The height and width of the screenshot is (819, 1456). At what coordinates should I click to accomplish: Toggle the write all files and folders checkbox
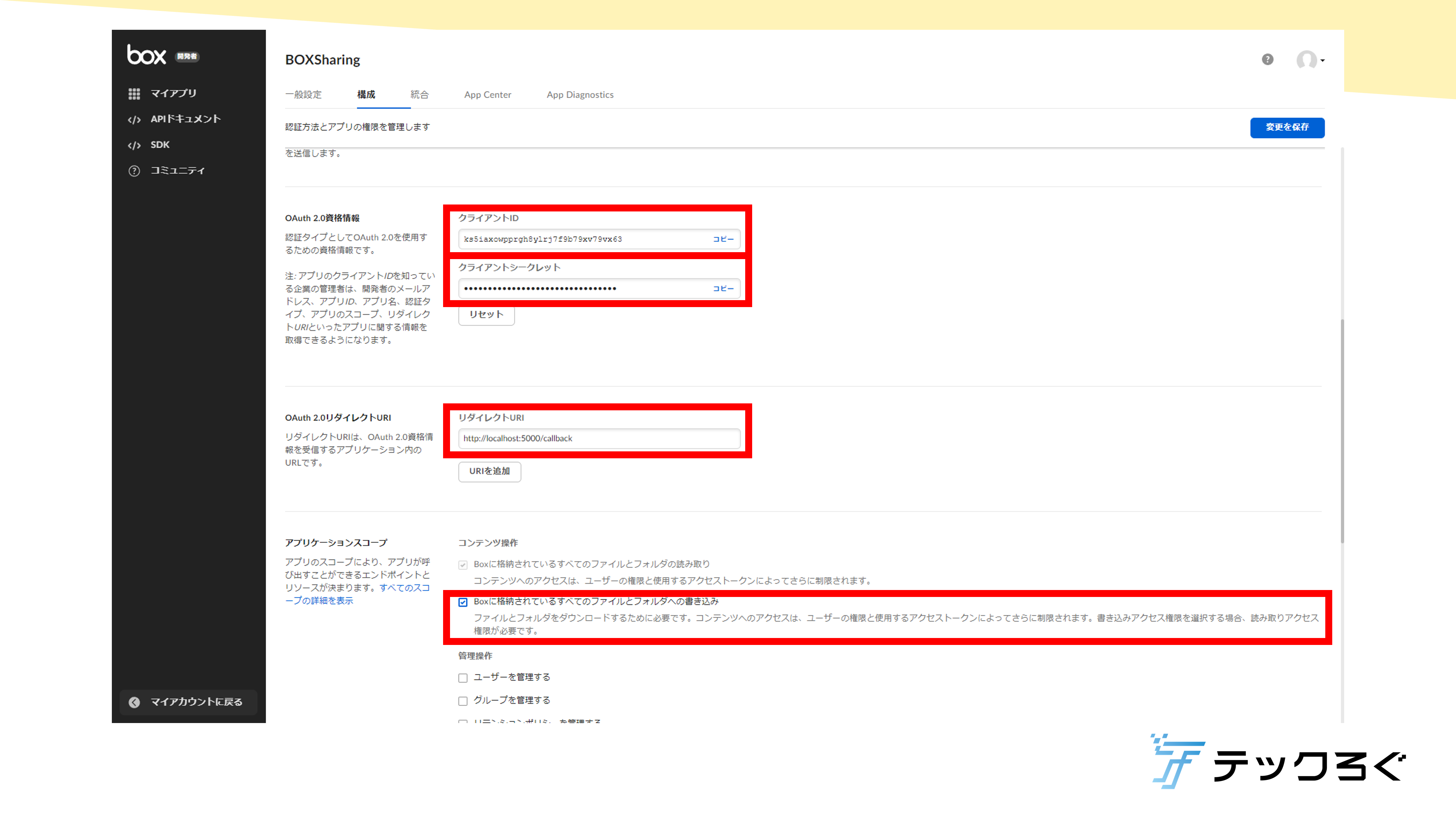click(x=463, y=602)
